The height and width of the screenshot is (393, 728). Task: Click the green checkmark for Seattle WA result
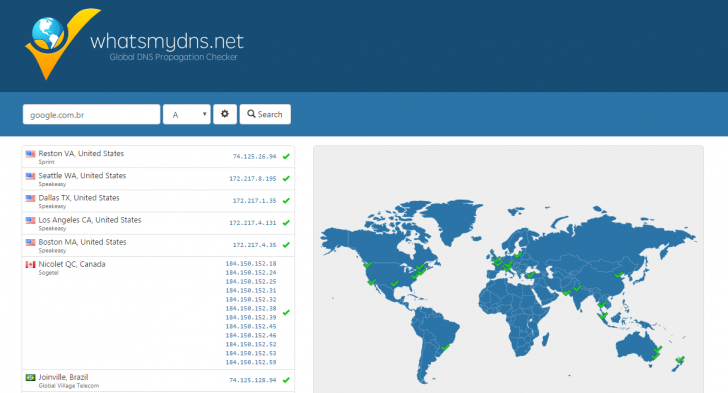coord(286,178)
